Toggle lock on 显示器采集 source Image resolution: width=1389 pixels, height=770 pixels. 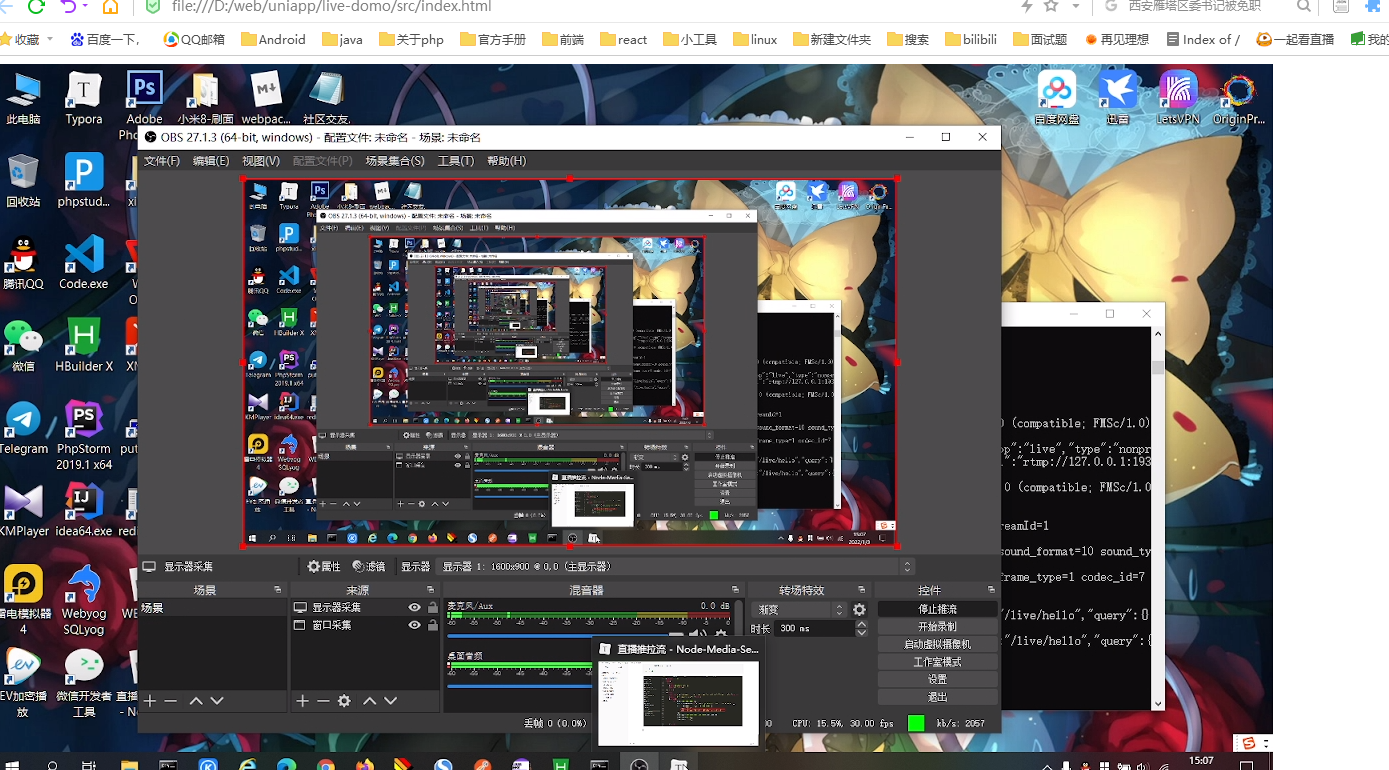(432, 607)
